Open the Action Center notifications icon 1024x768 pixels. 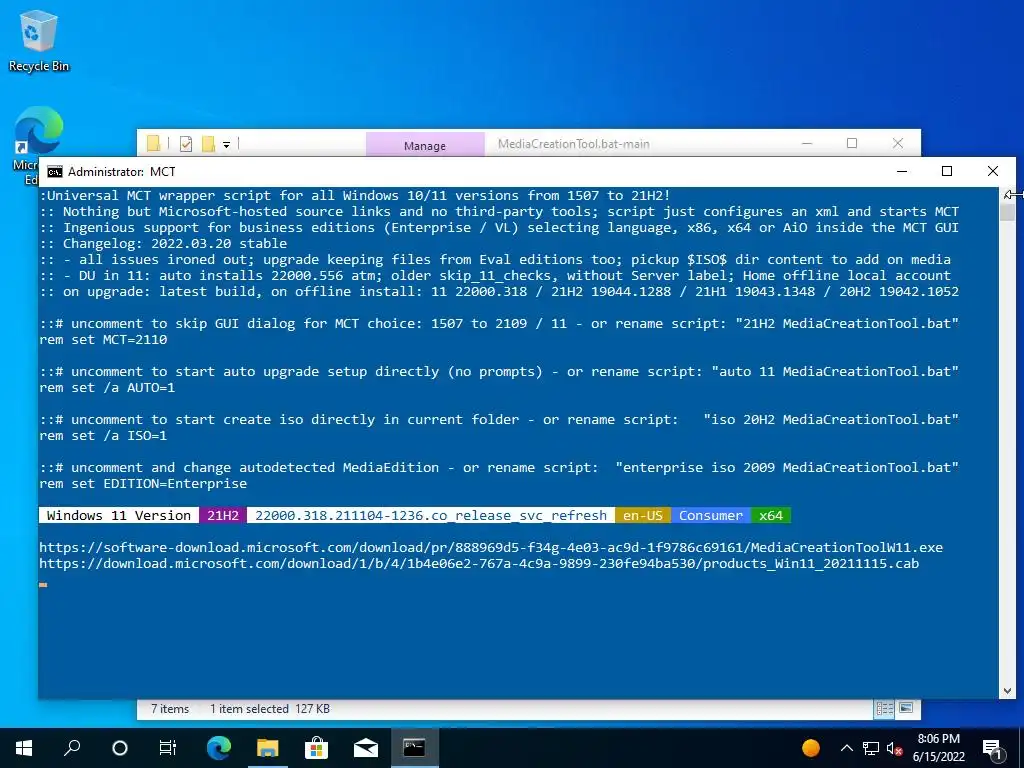click(x=992, y=748)
